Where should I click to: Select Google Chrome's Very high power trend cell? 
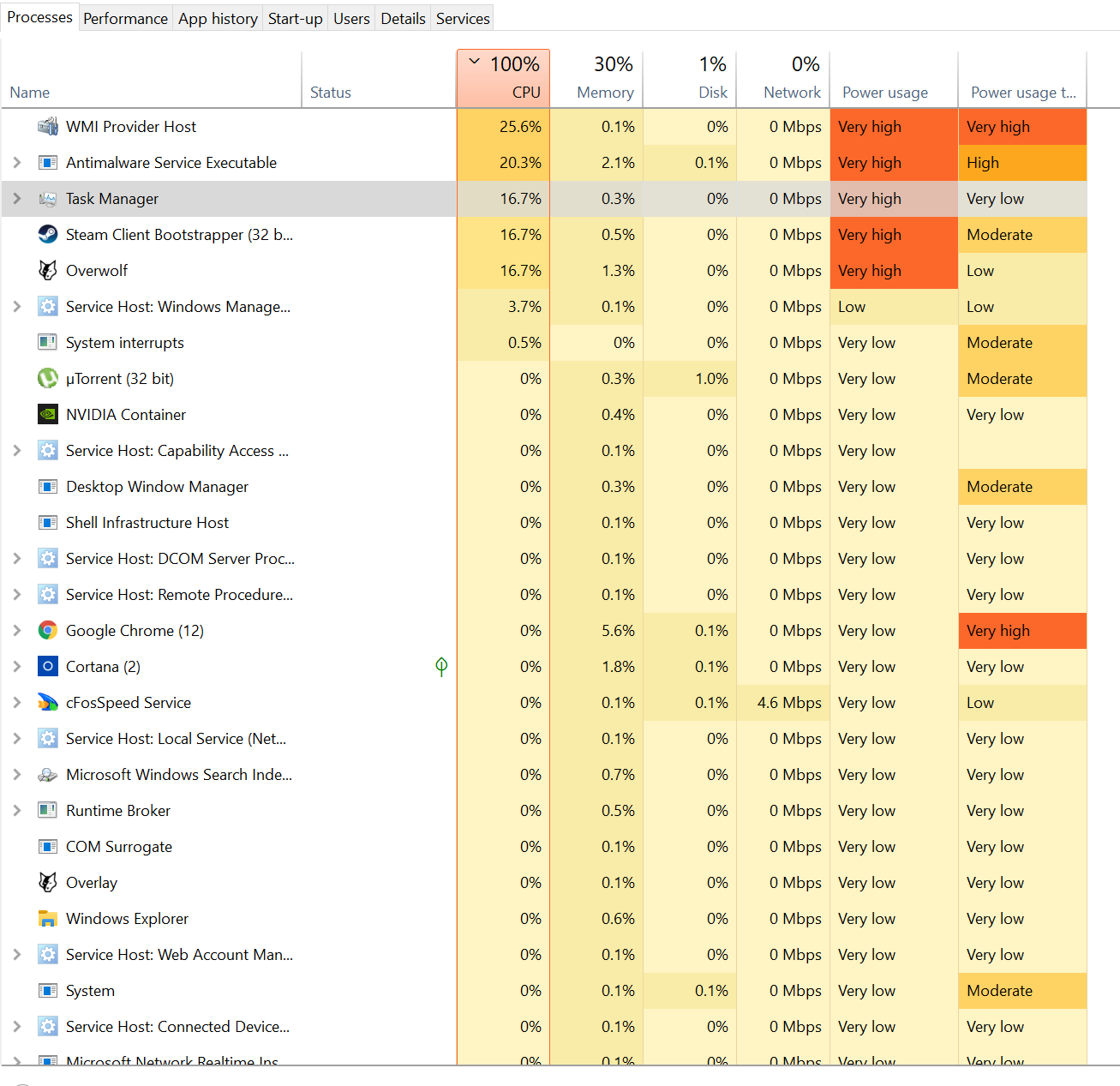click(x=1022, y=631)
